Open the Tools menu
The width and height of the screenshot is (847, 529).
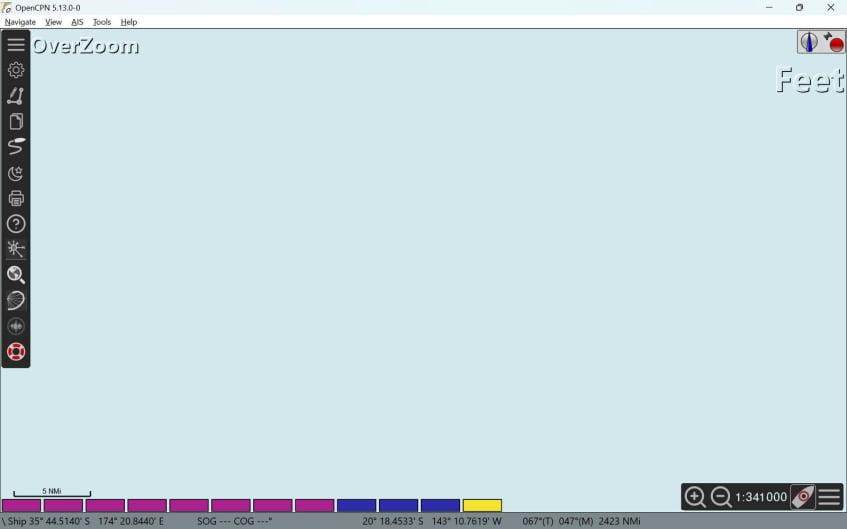[102, 22]
